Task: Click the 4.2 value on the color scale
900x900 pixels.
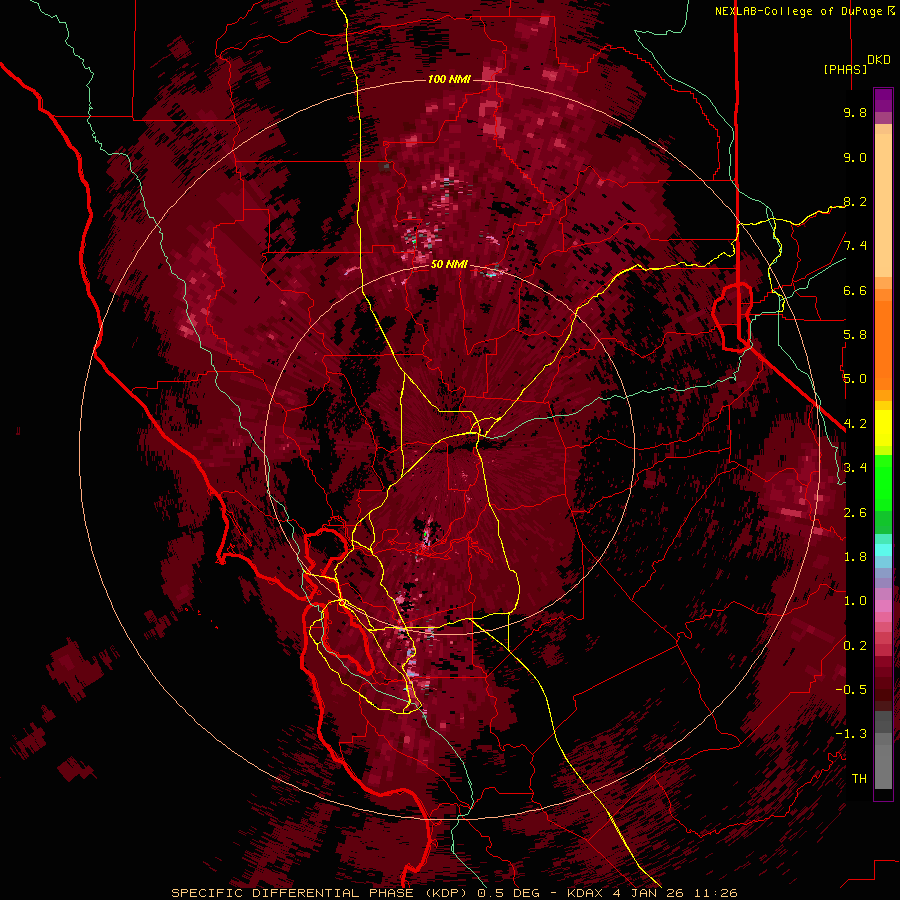Action: pyautogui.click(x=855, y=424)
